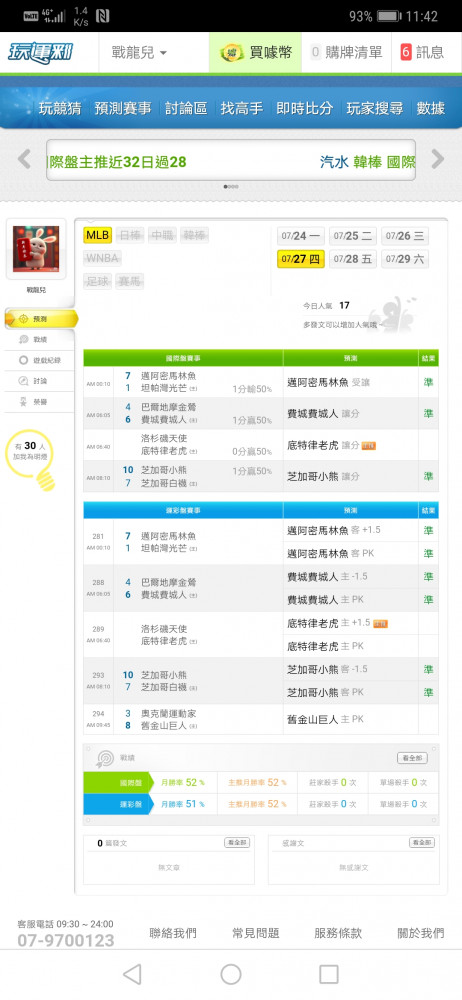Select the 賽馬 league tab
462x1000 pixels.
coord(130,281)
